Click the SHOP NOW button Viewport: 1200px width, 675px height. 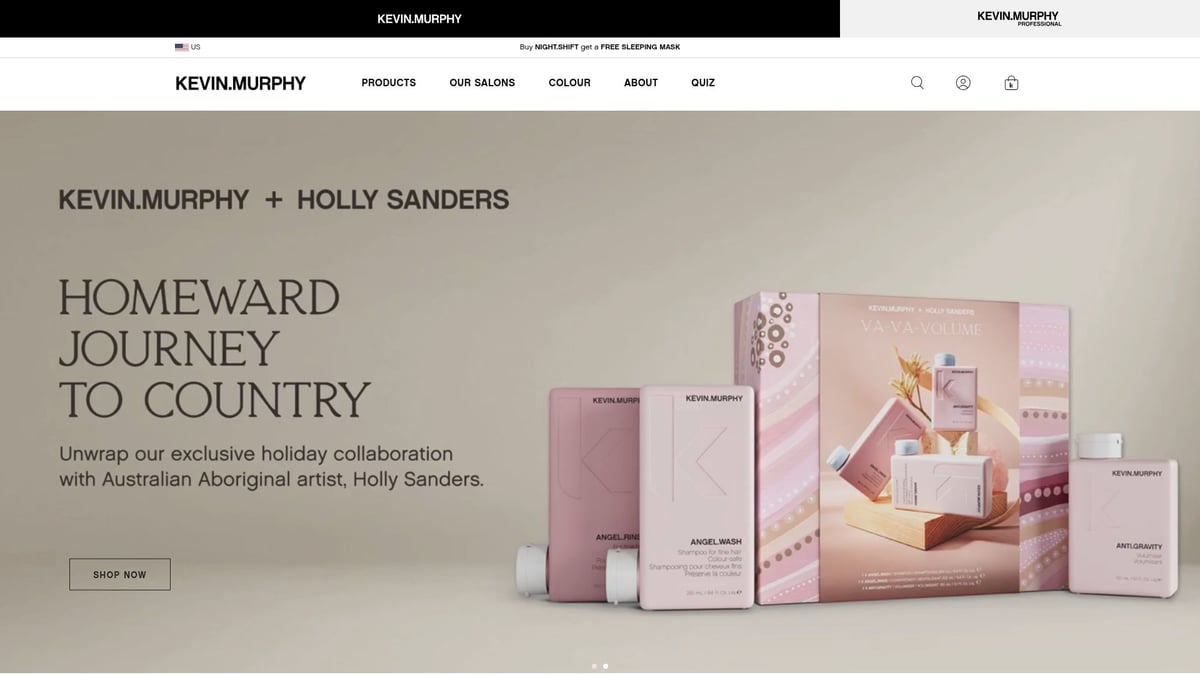pyautogui.click(x=120, y=574)
